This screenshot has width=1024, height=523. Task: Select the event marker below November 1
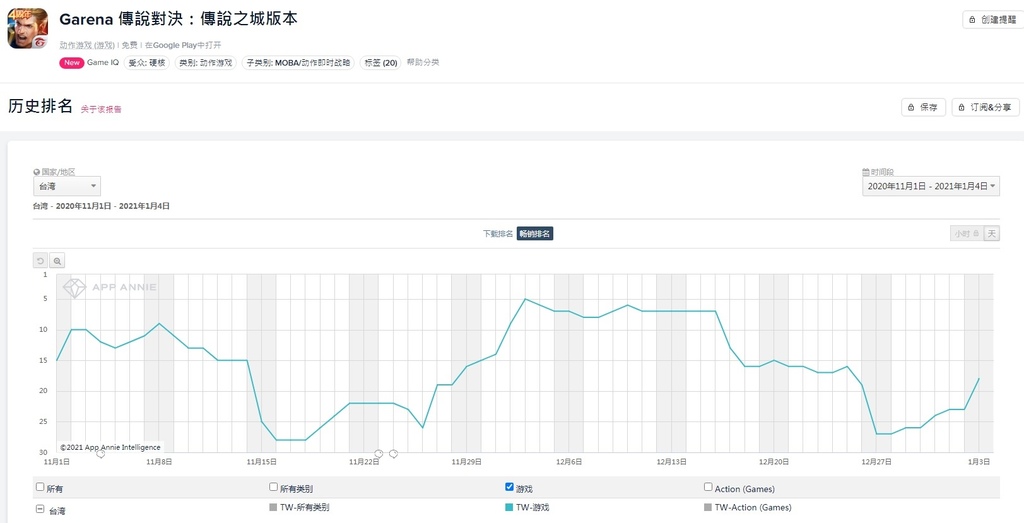(x=101, y=453)
